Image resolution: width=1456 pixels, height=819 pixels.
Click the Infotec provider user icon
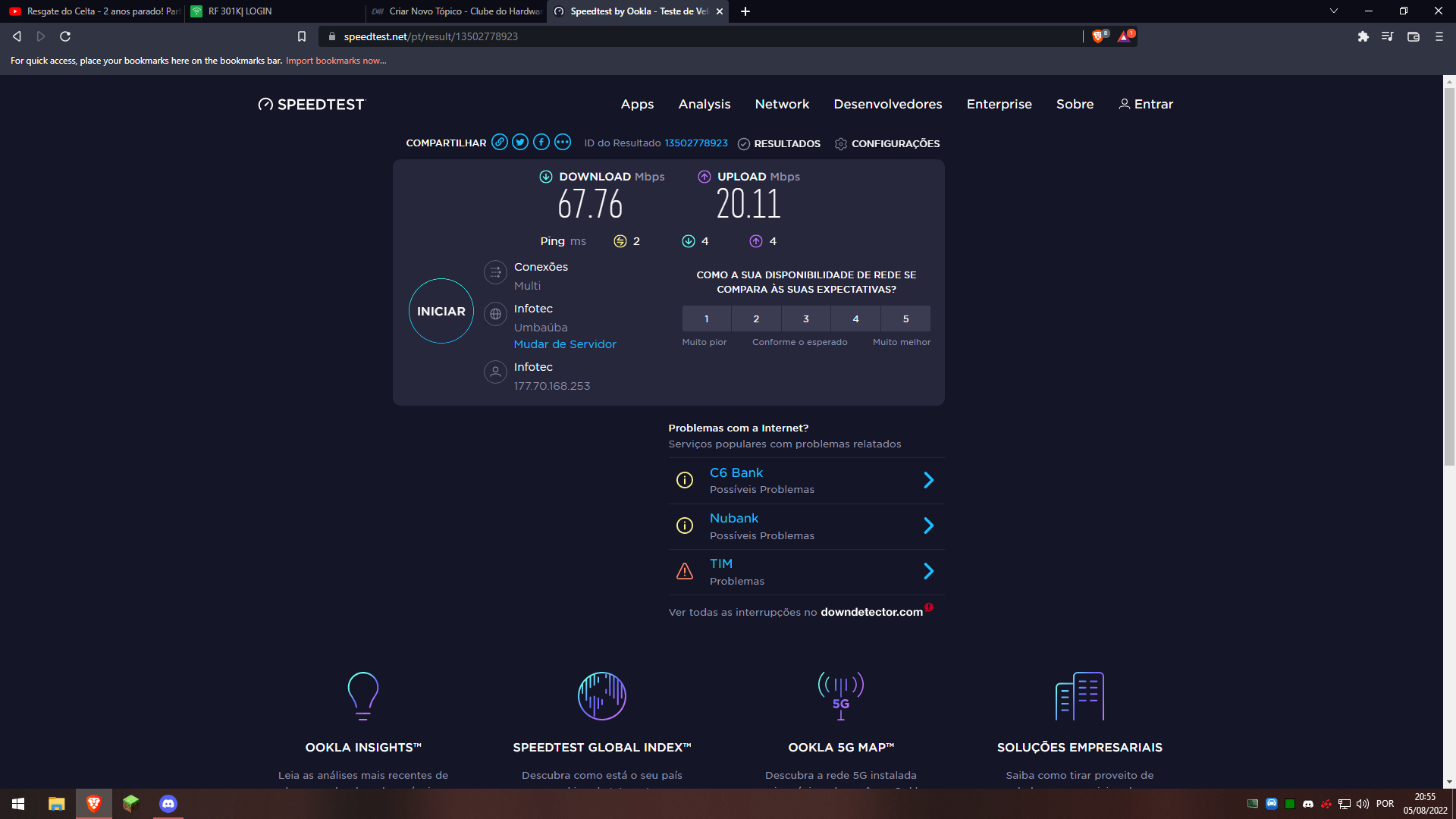pyautogui.click(x=495, y=372)
